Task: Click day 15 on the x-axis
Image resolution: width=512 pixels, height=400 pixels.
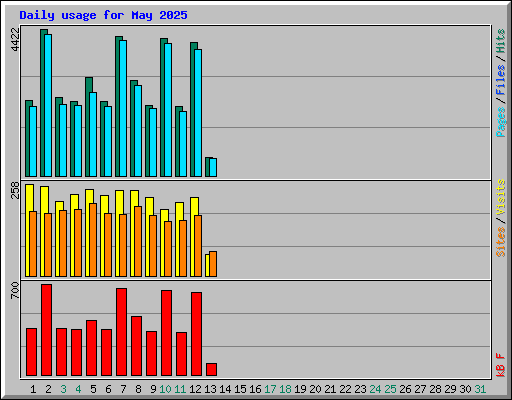Action: tap(240, 389)
